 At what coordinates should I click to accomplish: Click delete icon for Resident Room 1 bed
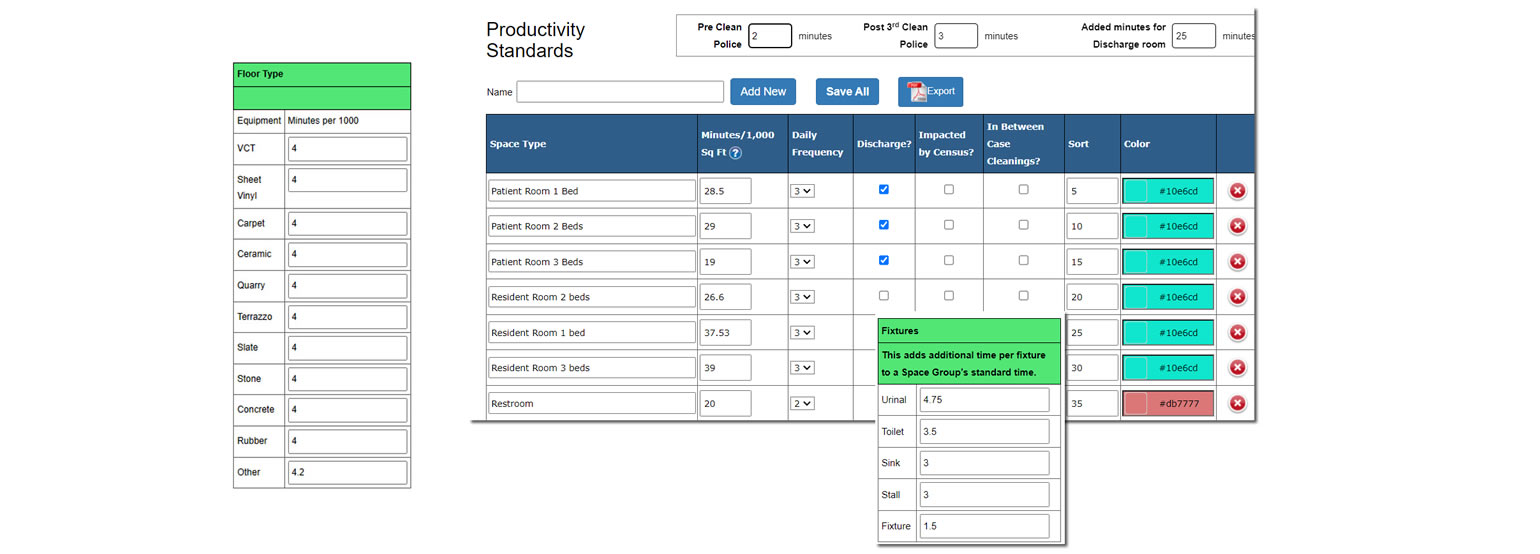click(1237, 333)
